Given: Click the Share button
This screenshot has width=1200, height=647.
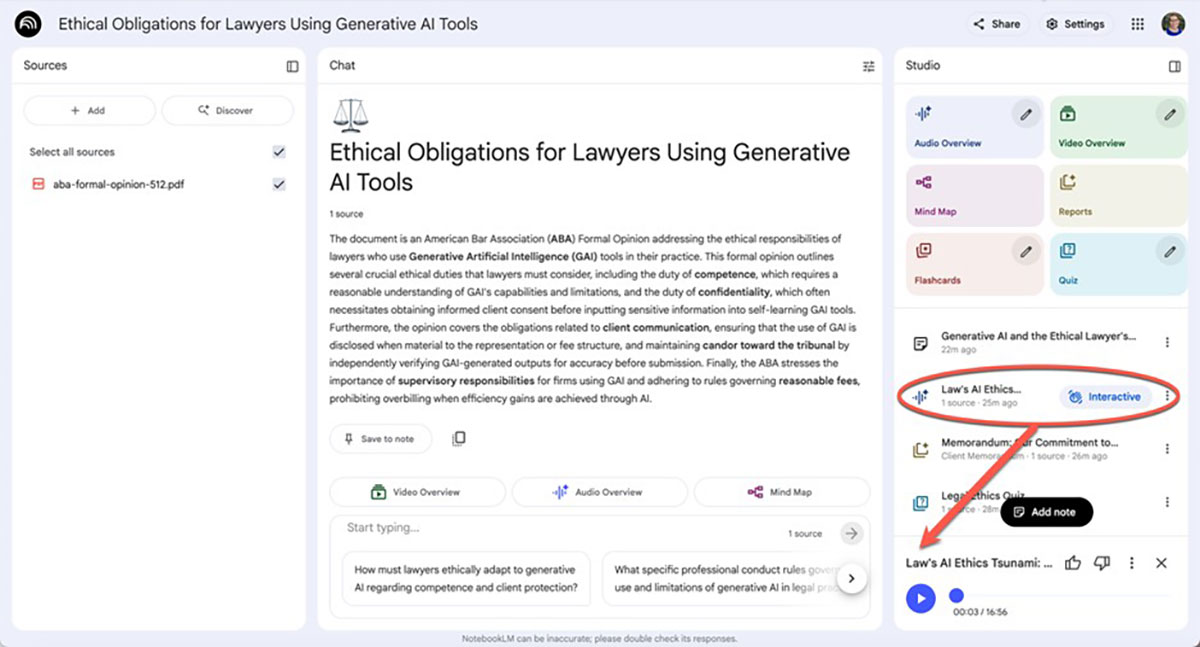Looking at the screenshot, I should pyautogui.click(x=996, y=24).
